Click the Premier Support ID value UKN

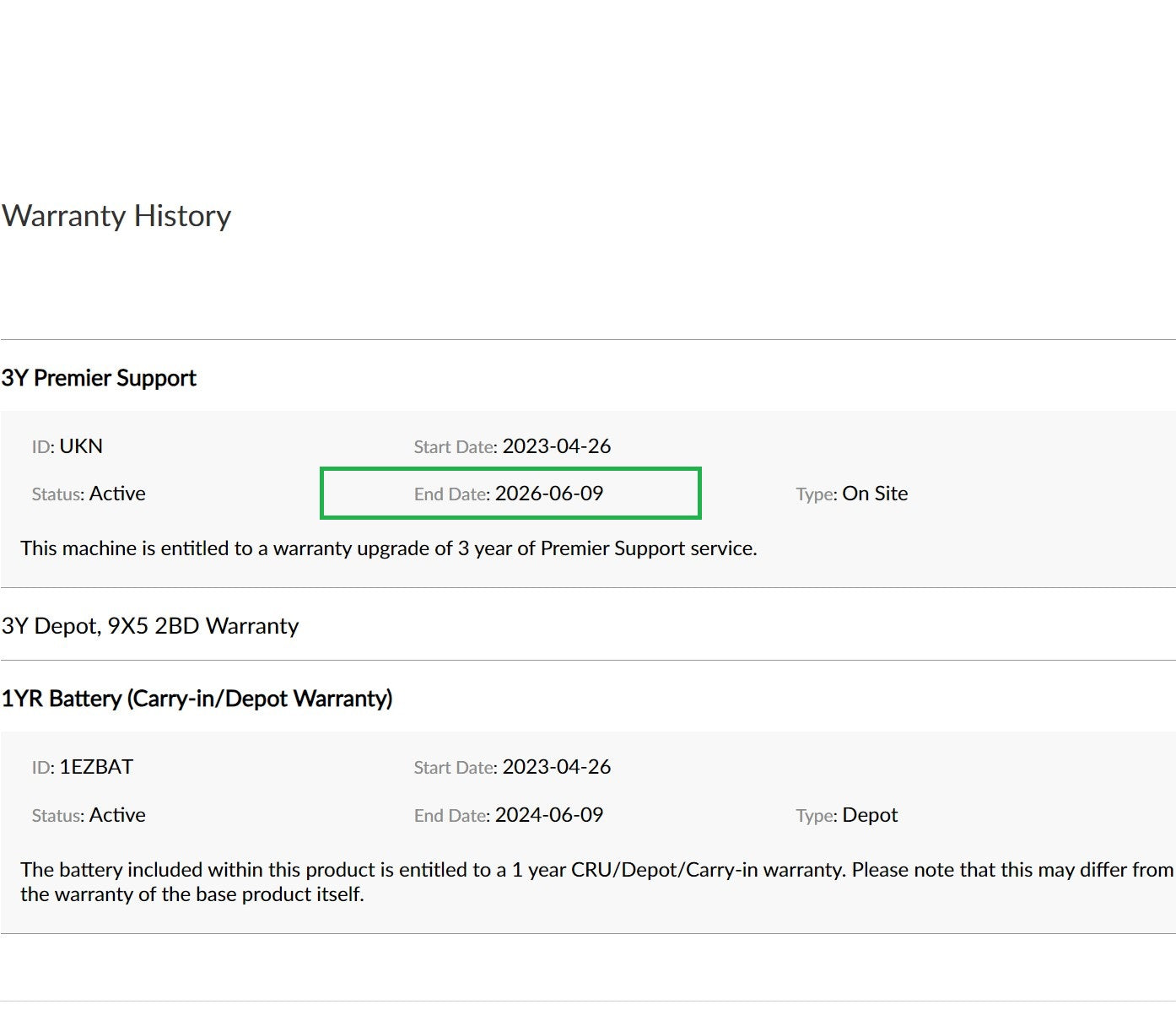(81, 446)
